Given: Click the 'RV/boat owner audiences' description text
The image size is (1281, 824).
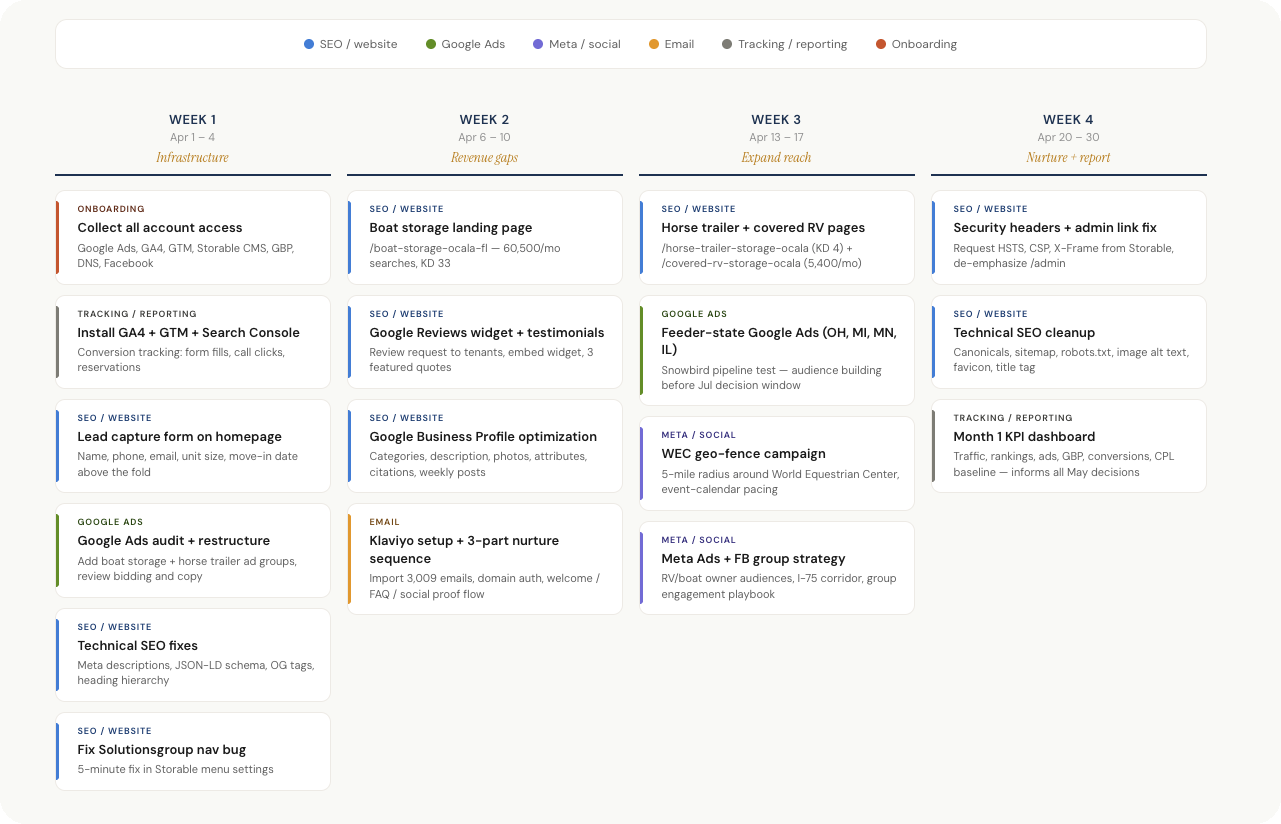Looking at the screenshot, I should pyautogui.click(x=779, y=586).
